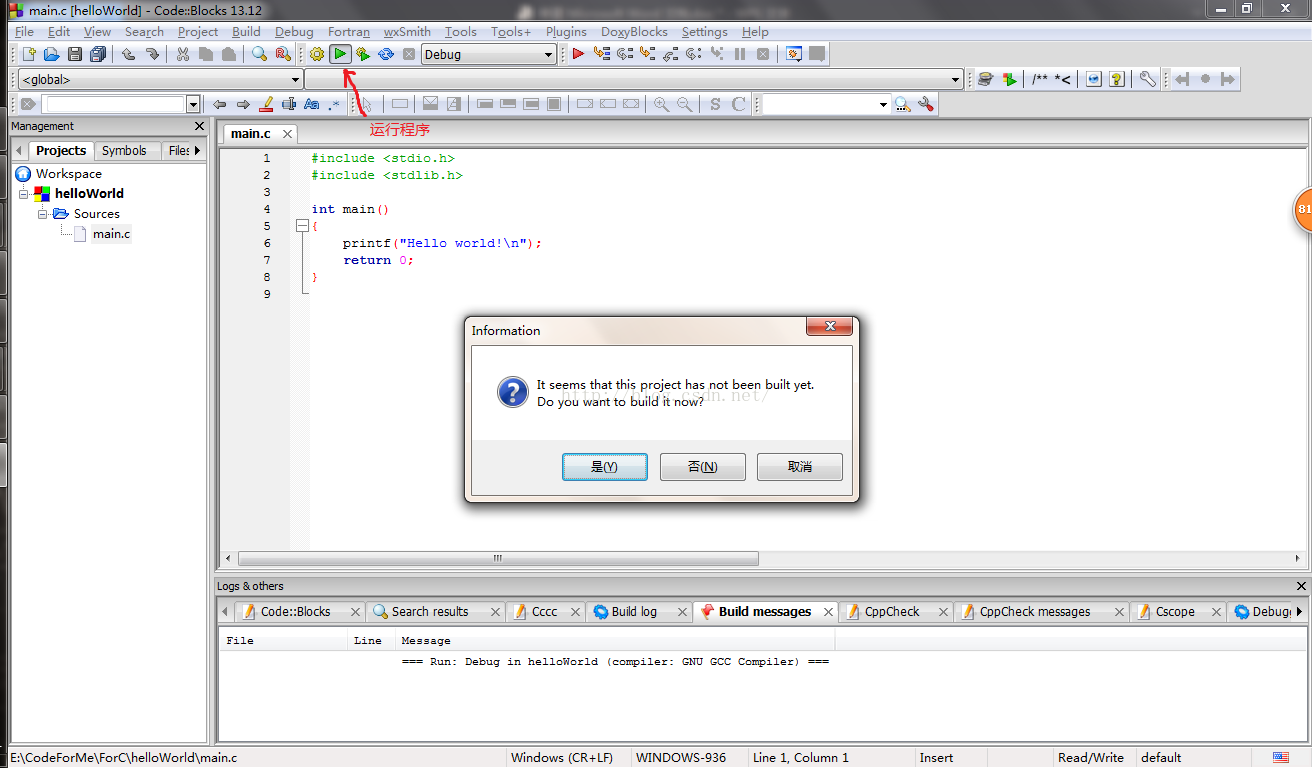
Task: Collapse the helloWorld project node
Action: point(23,194)
